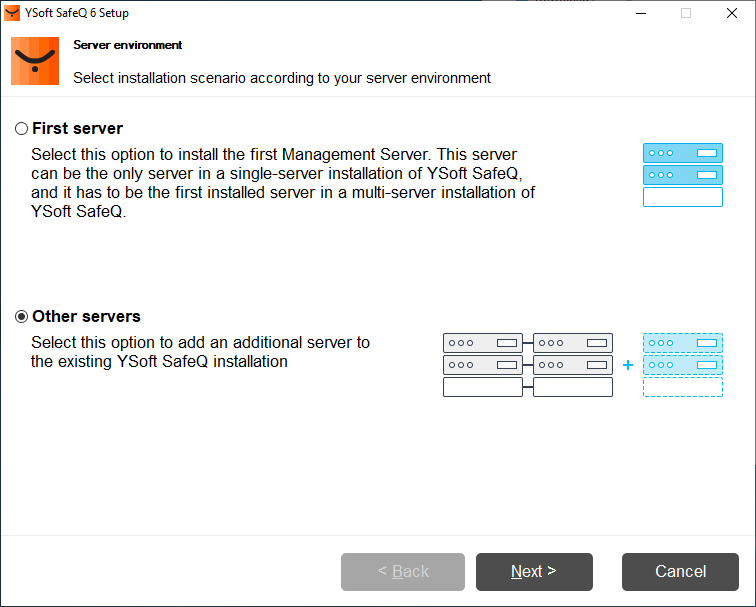Click the blue plus sign between server illustrations

628,365
